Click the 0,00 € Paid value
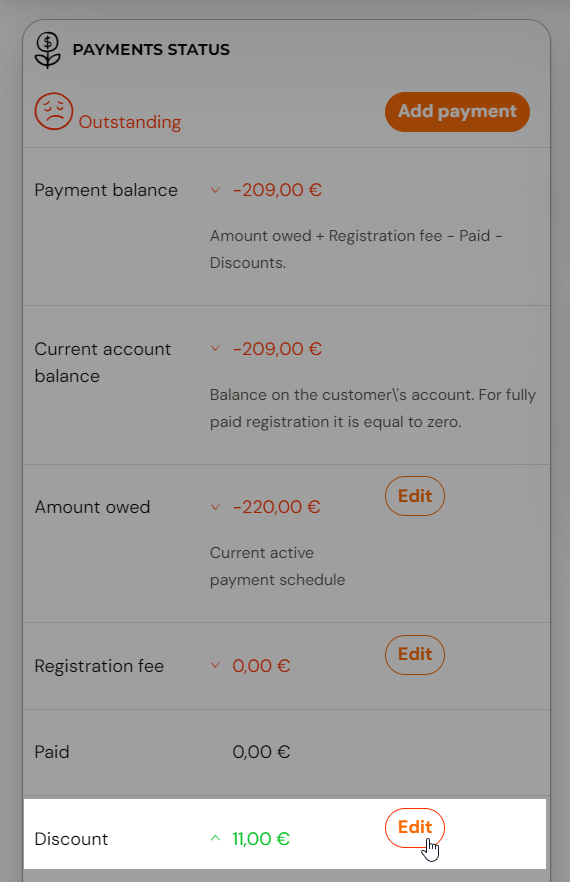This screenshot has height=882, width=570. coord(261,752)
